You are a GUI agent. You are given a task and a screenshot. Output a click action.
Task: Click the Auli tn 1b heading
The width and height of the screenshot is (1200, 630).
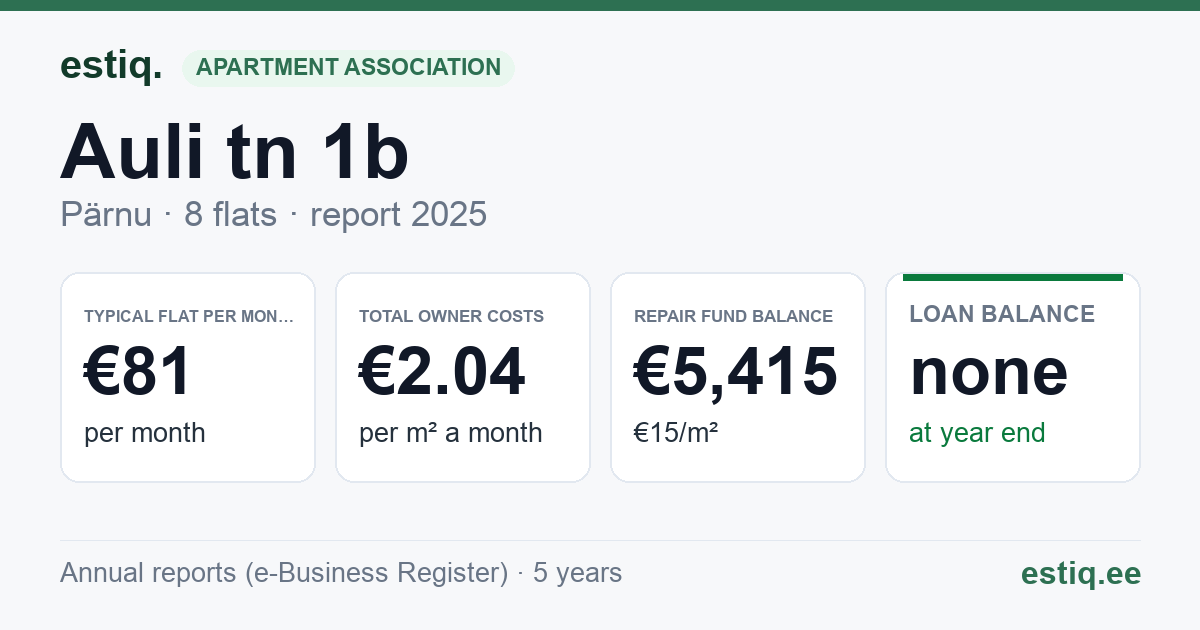235,152
